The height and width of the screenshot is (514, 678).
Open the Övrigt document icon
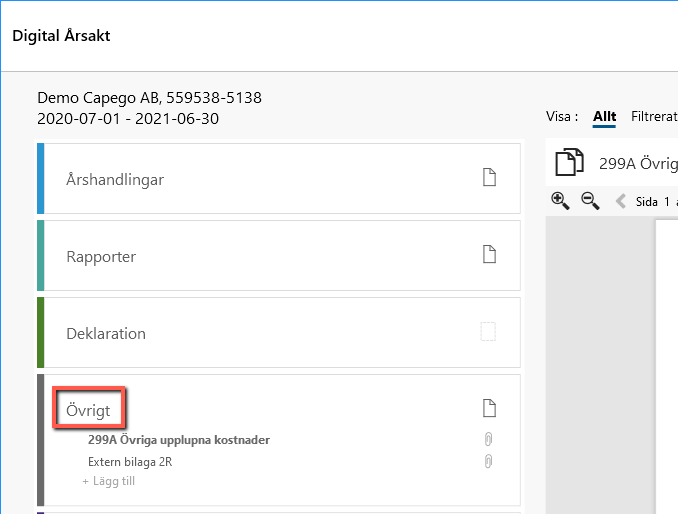click(x=489, y=408)
